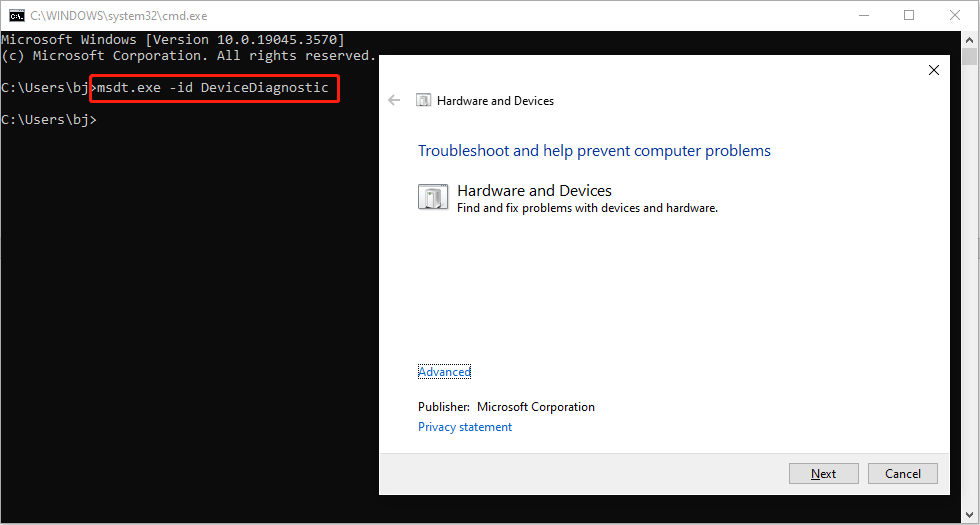Screen dimensions: 980x525
Task: Click 'Find and fix problems with devices' description
Action: 588,208
